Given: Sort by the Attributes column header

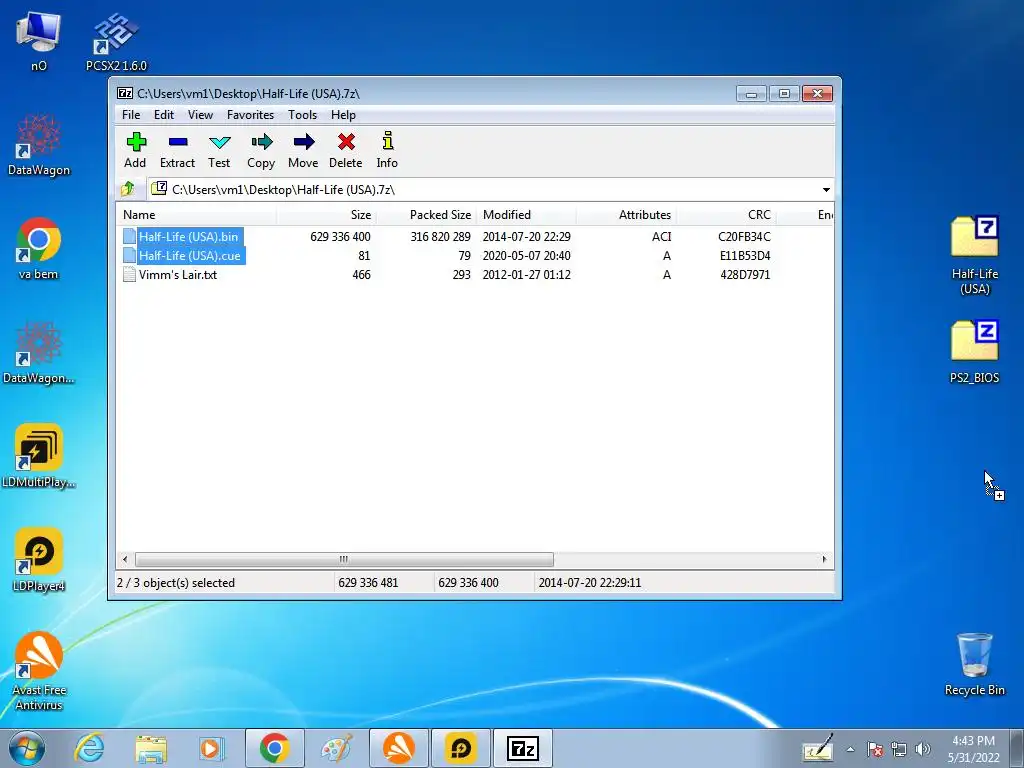Looking at the screenshot, I should [626, 215].
